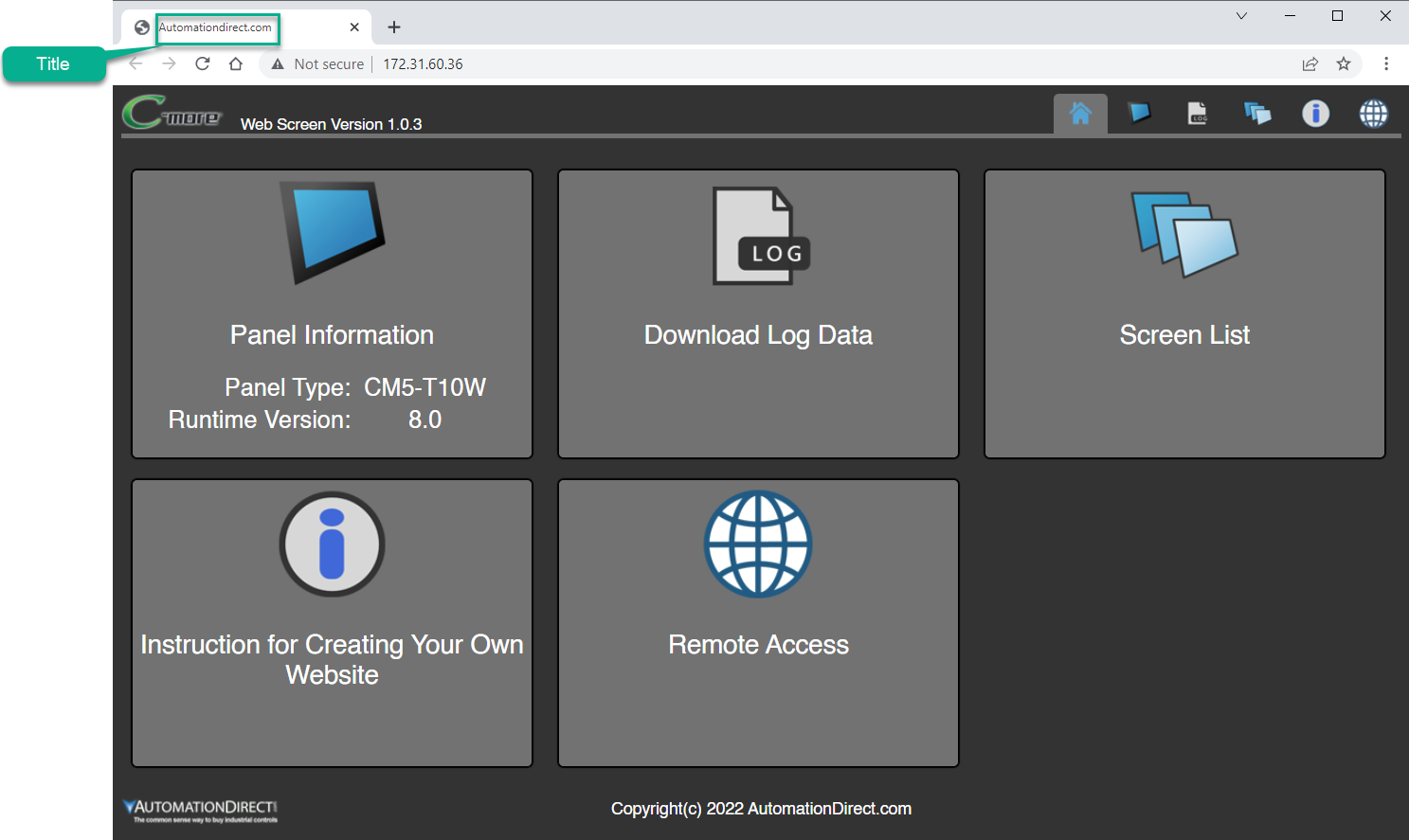Screen dimensions: 1409x840
Task: Click the browser forward arrow
Action: (169, 63)
